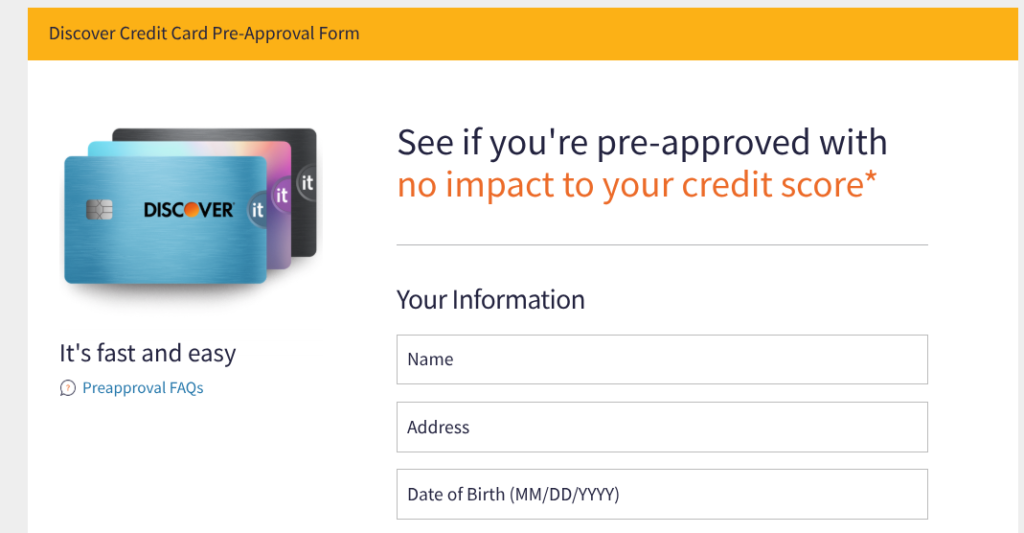Open the Preapproval FAQs link
This screenshot has height=533, width=1024.
[x=142, y=388]
